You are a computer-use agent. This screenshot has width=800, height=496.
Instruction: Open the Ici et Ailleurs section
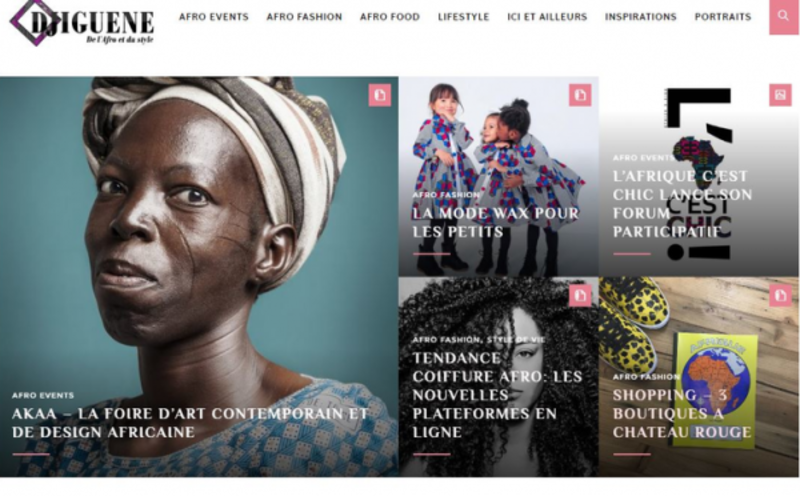tap(547, 17)
